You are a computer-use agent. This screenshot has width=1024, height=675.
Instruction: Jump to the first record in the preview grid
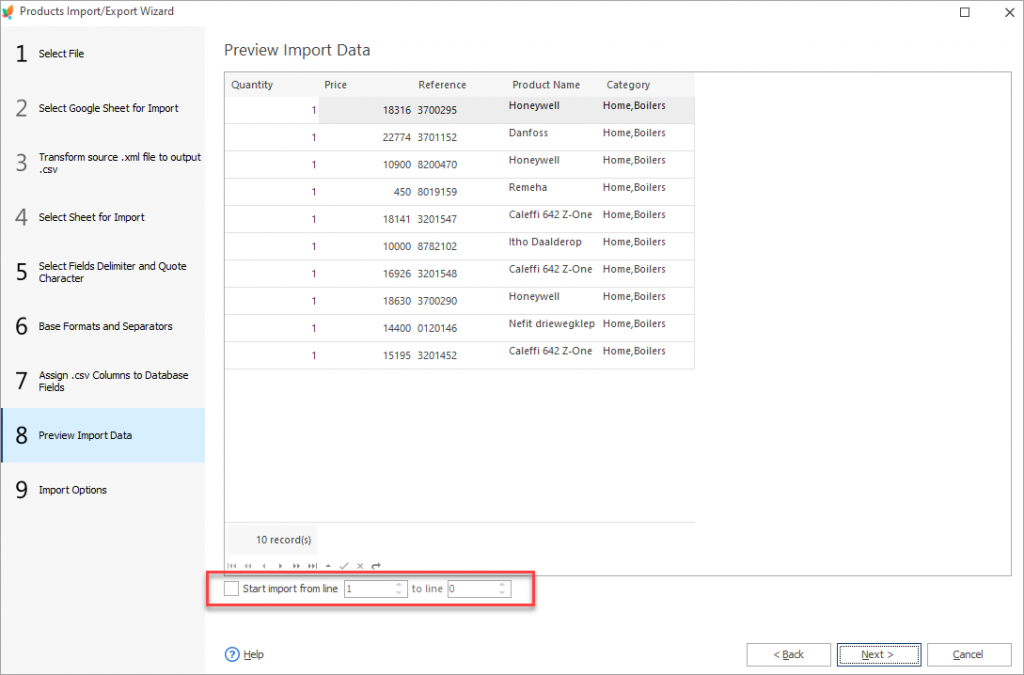tap(231, 565)
